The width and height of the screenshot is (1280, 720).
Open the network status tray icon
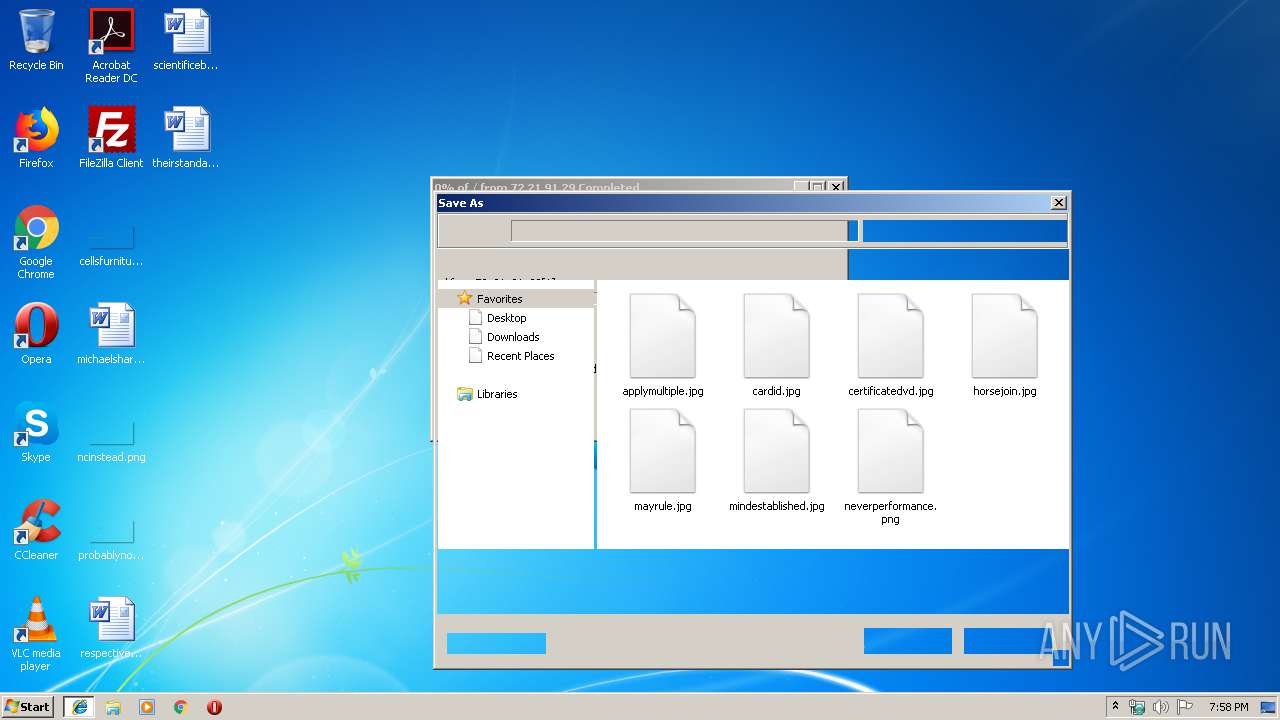click(1137, 707)
